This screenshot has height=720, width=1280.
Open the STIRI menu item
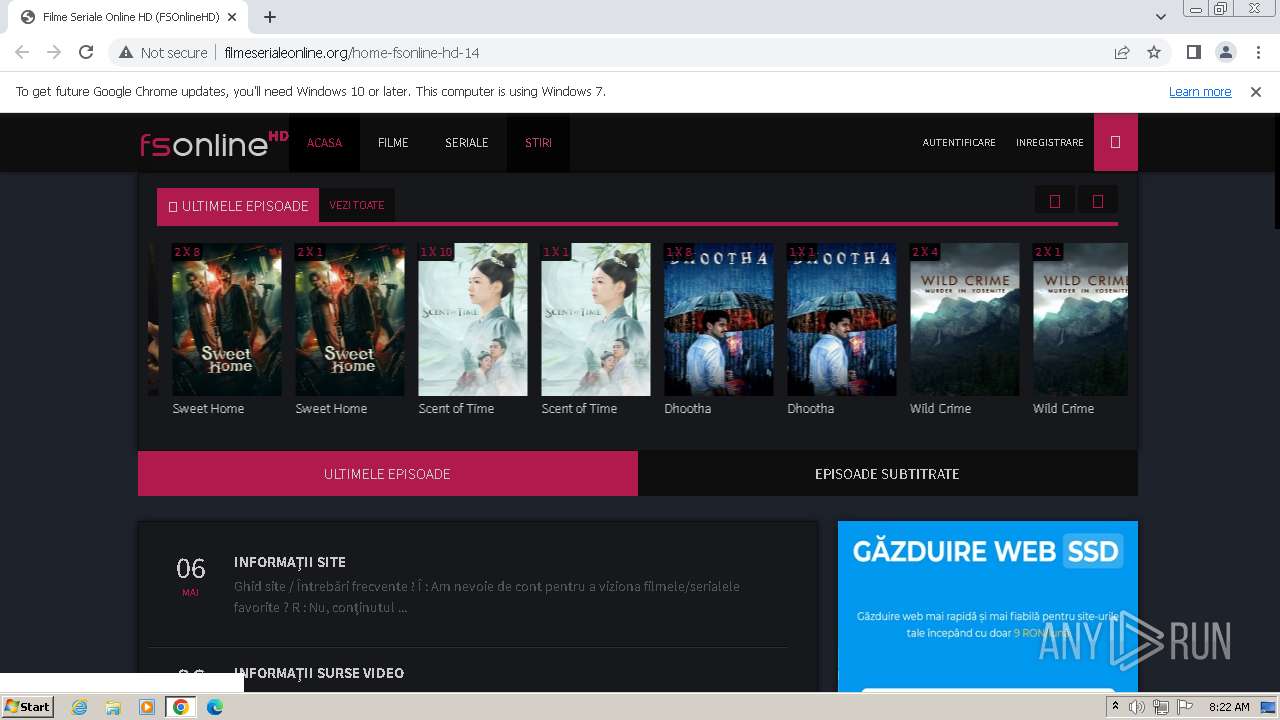click(x=538, y=143)
